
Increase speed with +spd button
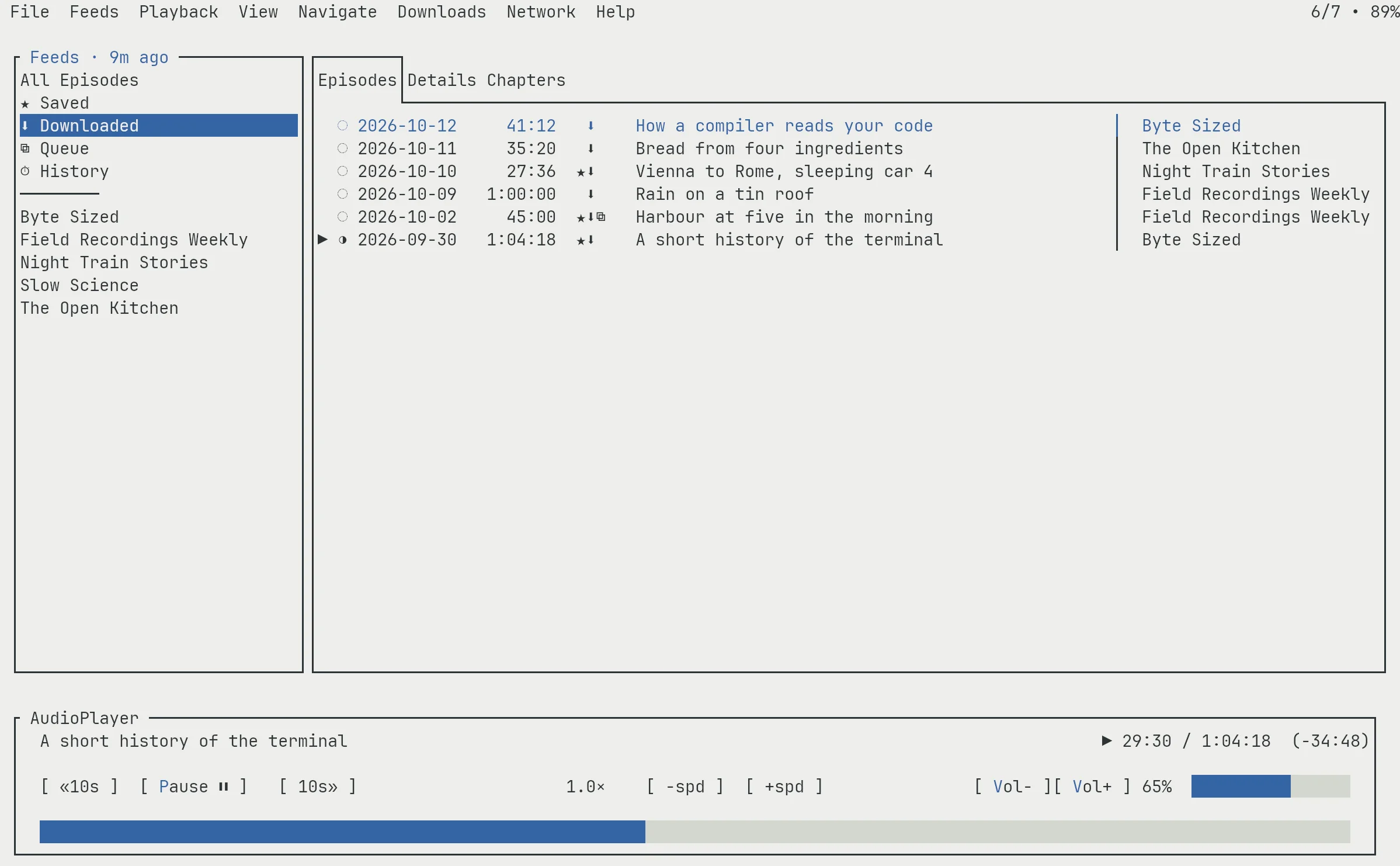click(784, 787)
